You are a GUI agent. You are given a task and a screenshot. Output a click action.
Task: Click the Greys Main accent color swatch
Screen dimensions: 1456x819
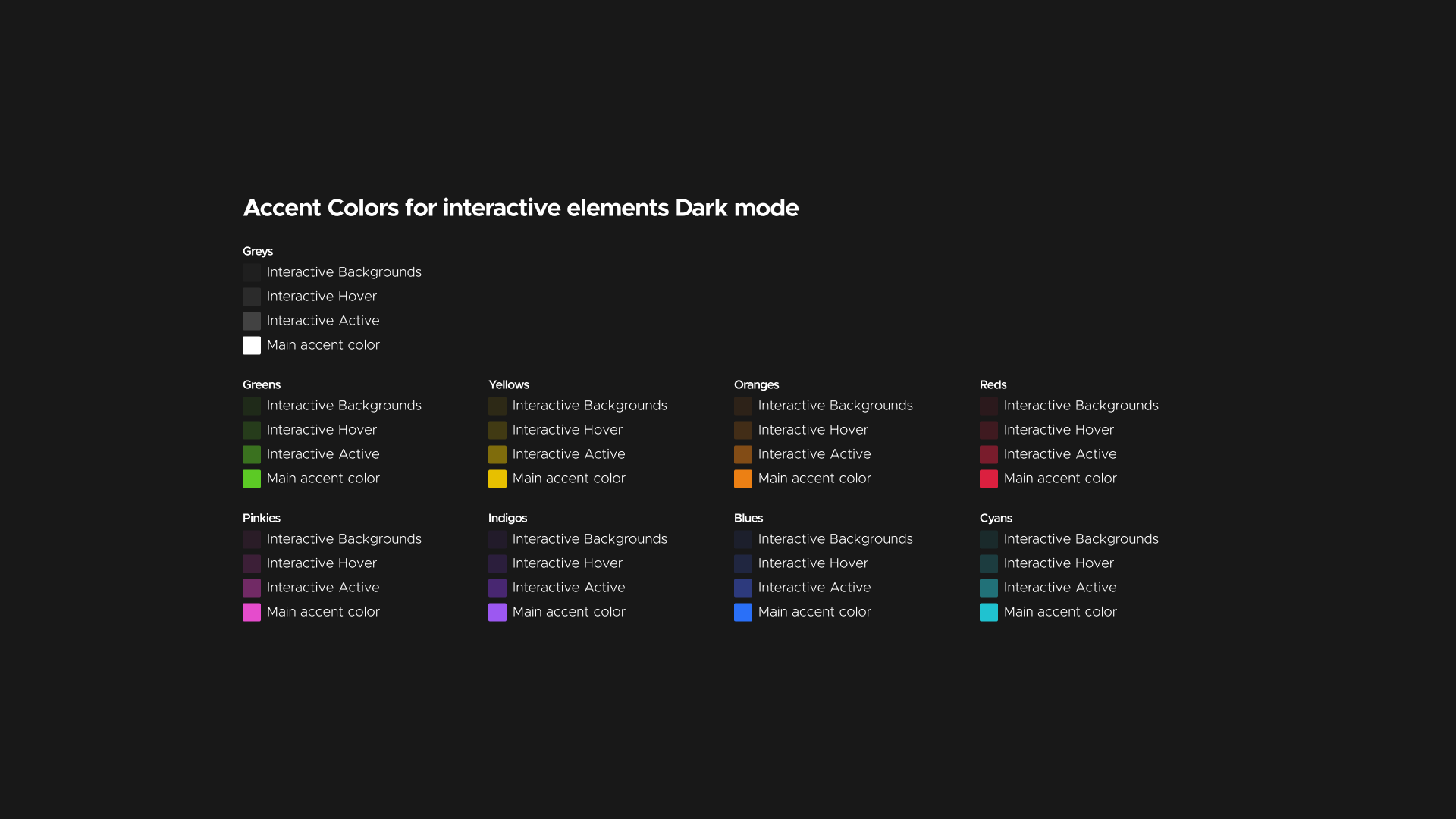click(251, 346)
